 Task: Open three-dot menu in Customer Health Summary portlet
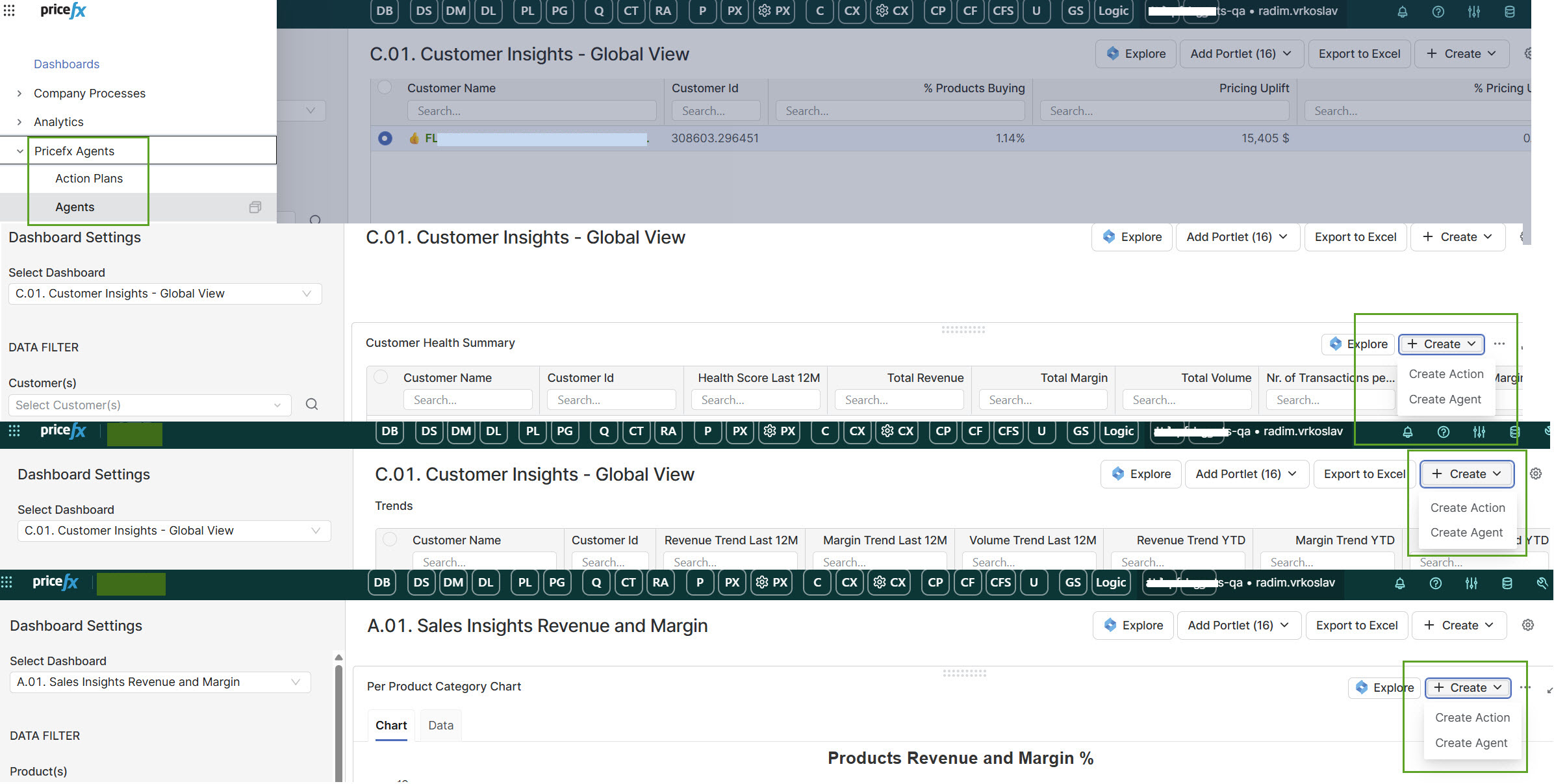coord(1499,344)
